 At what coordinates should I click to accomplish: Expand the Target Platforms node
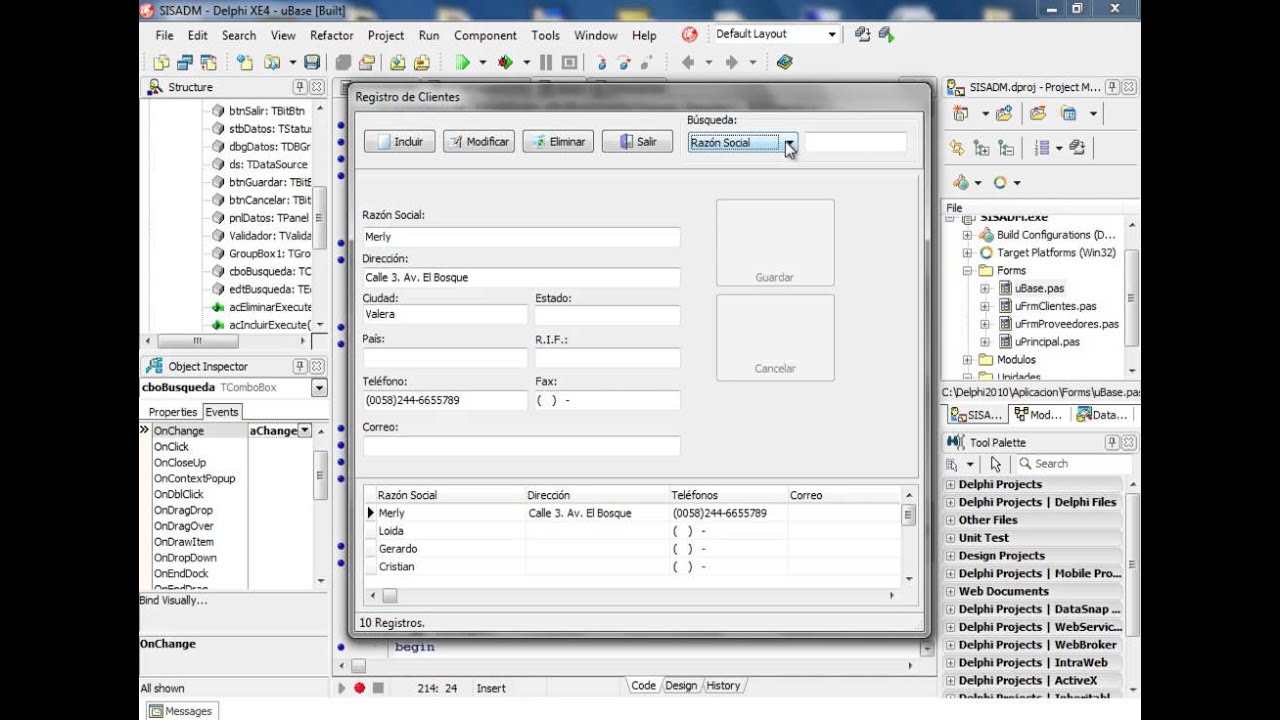pyautogui.click(x=967, y=253)
